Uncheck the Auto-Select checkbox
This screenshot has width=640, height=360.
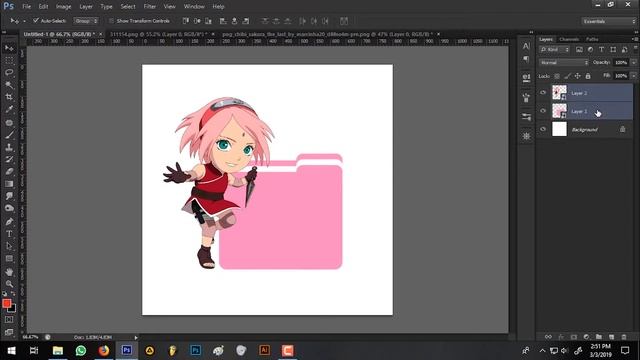[x=36, y=20]
